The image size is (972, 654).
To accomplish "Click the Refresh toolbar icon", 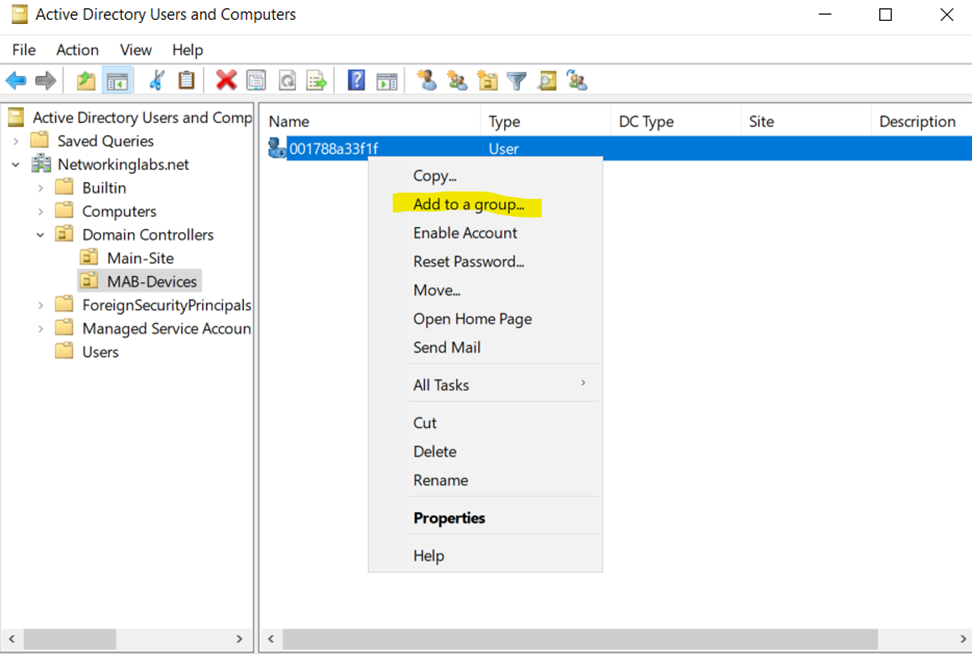I will [x=287, y=81].
